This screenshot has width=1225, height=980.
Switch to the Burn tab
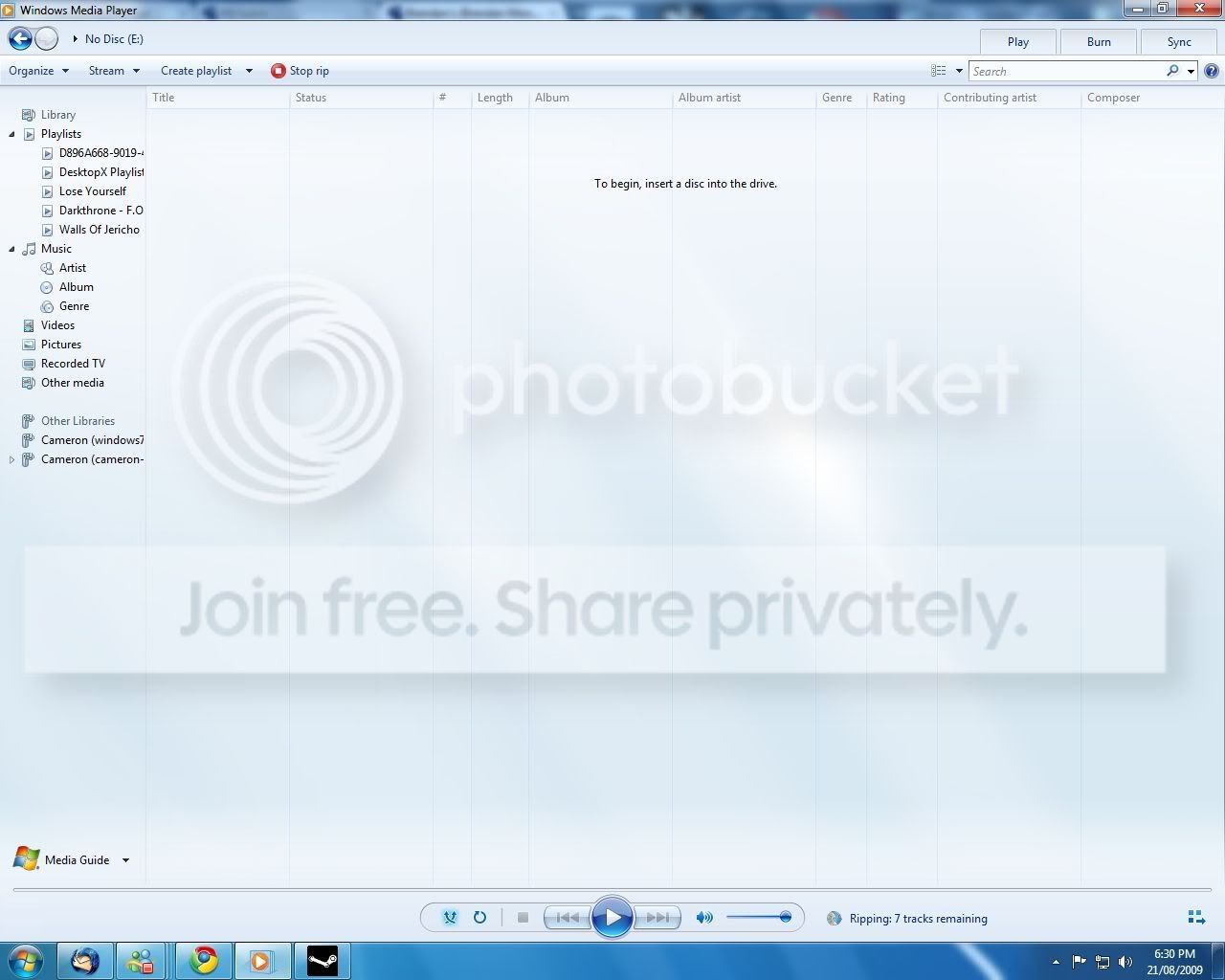pyautogui.click(x=1099, y=42)
